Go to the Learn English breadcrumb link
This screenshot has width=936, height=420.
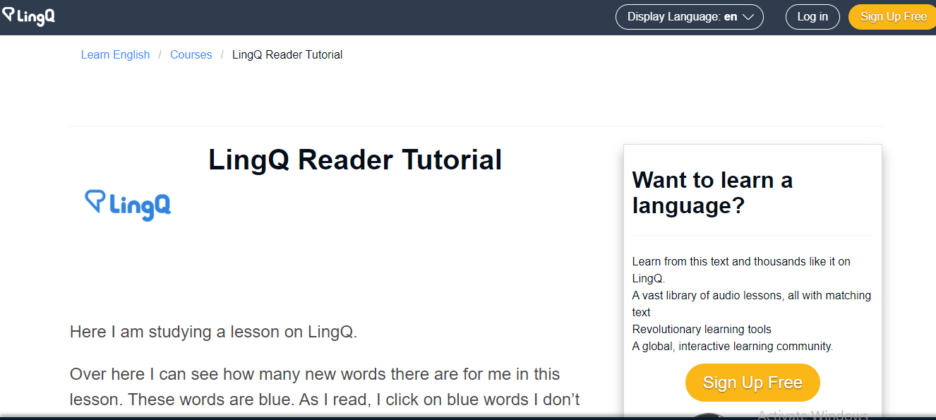[x=115, y=55]
